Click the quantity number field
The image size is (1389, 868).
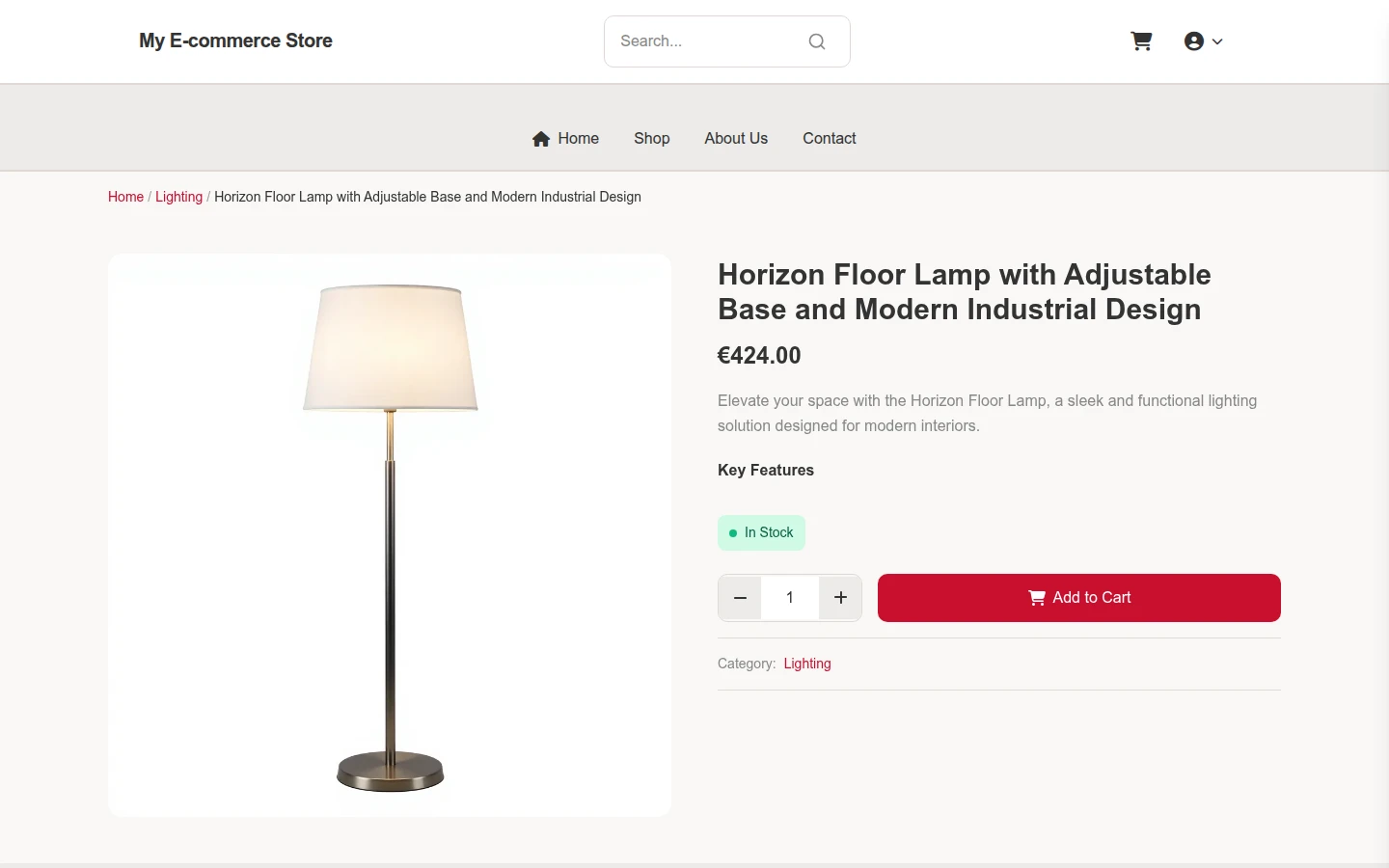[790, 598]
